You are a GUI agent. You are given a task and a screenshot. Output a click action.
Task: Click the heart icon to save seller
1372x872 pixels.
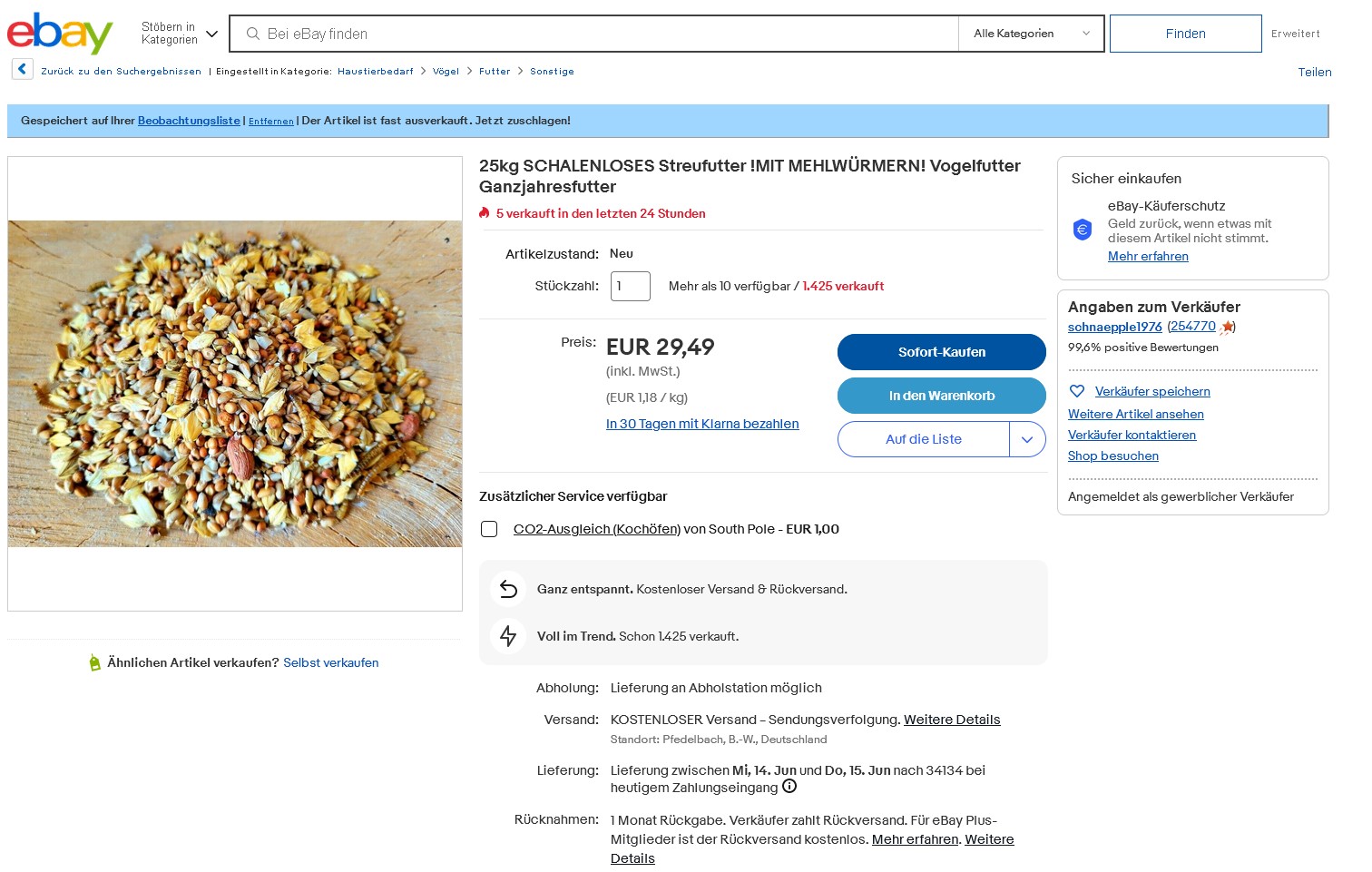point(1077,391)
